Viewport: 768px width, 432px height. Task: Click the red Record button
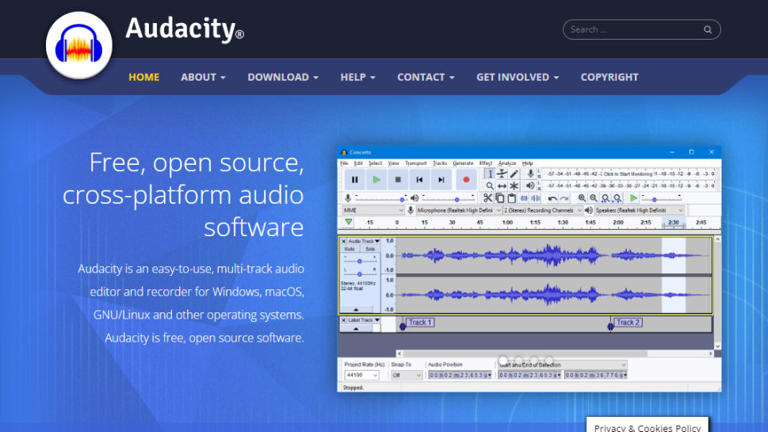coord(466,180)
